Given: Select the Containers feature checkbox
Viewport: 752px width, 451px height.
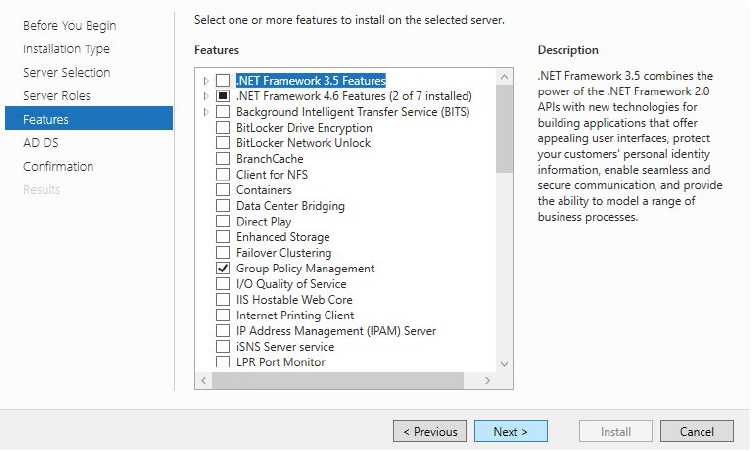Looking at the screenshot, I should 223,190.
